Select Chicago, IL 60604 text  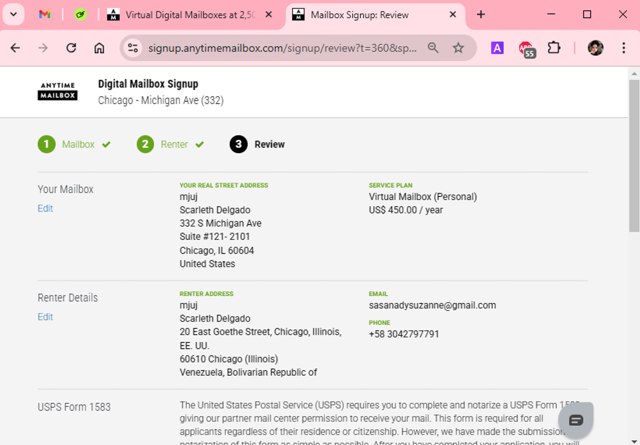coord(217,250)
